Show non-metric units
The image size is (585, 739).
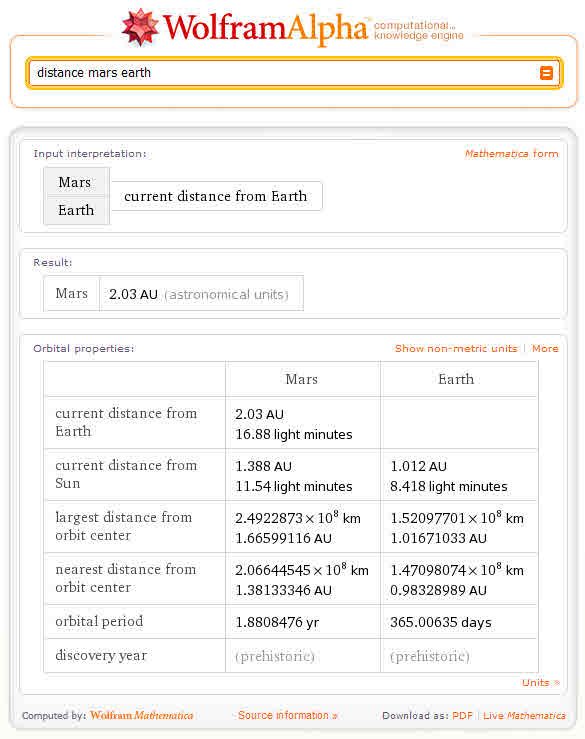click(456, 349)
